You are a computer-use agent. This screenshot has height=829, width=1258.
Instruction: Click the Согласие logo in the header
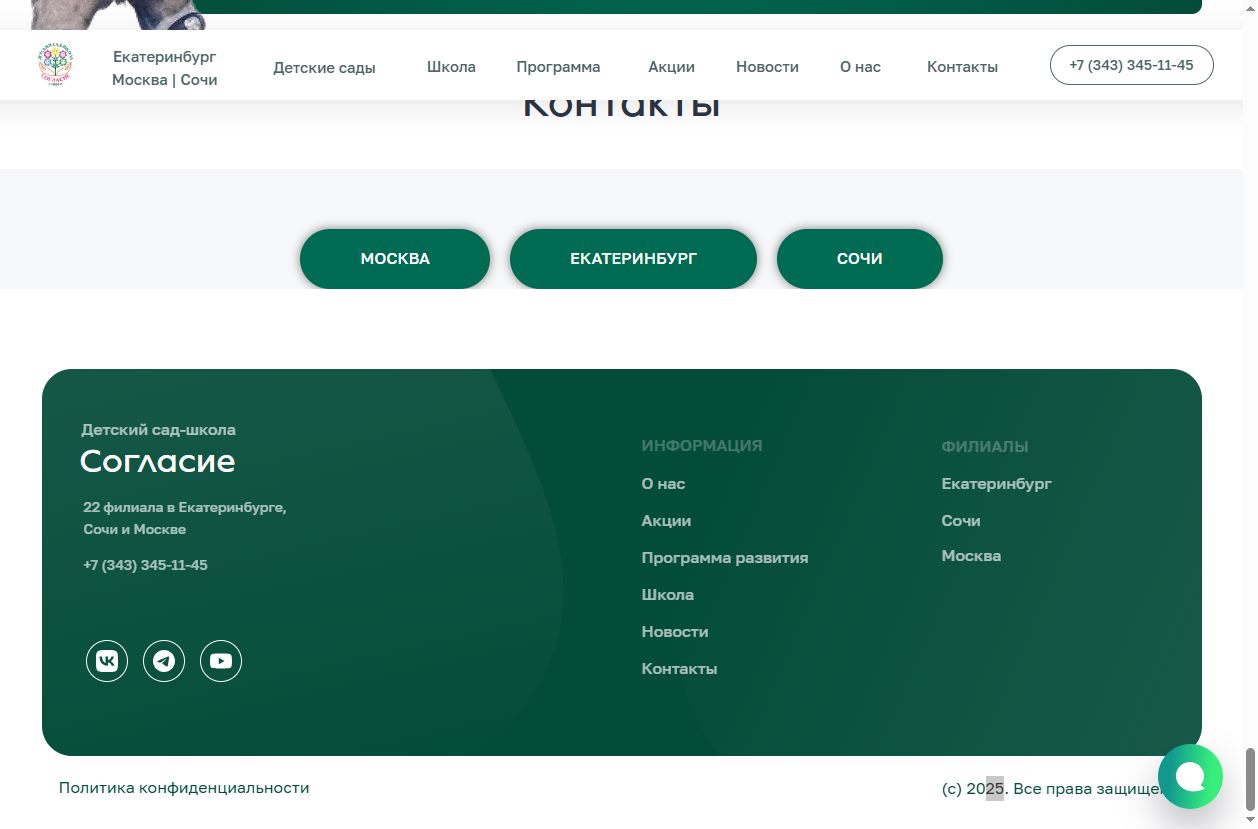(x=56, y=66)
